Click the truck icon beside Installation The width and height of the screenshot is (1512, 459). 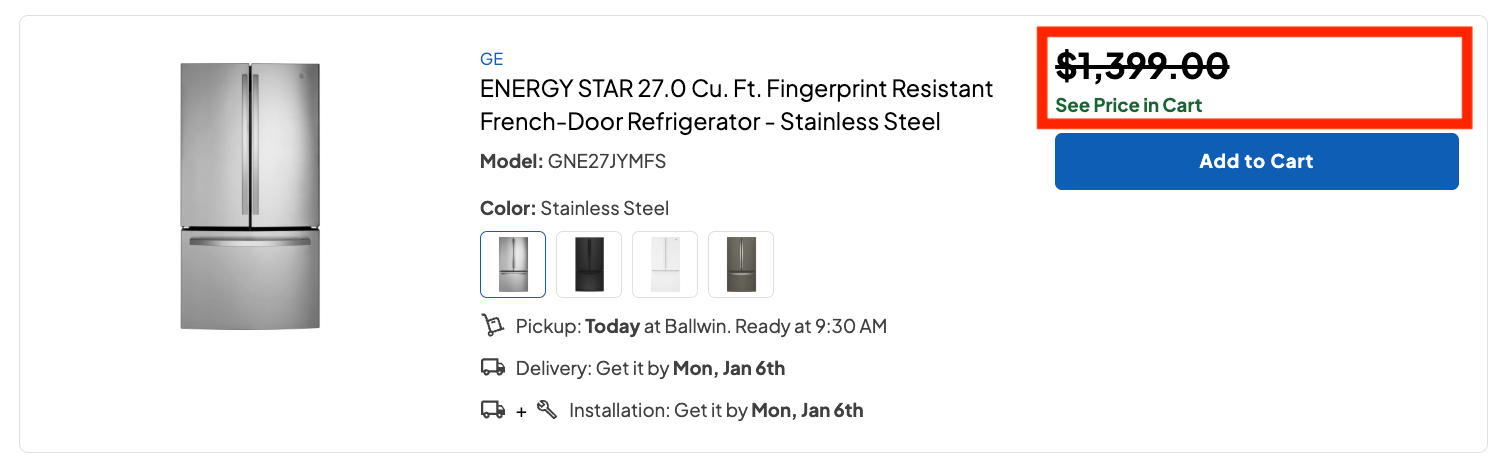(493, 410)
